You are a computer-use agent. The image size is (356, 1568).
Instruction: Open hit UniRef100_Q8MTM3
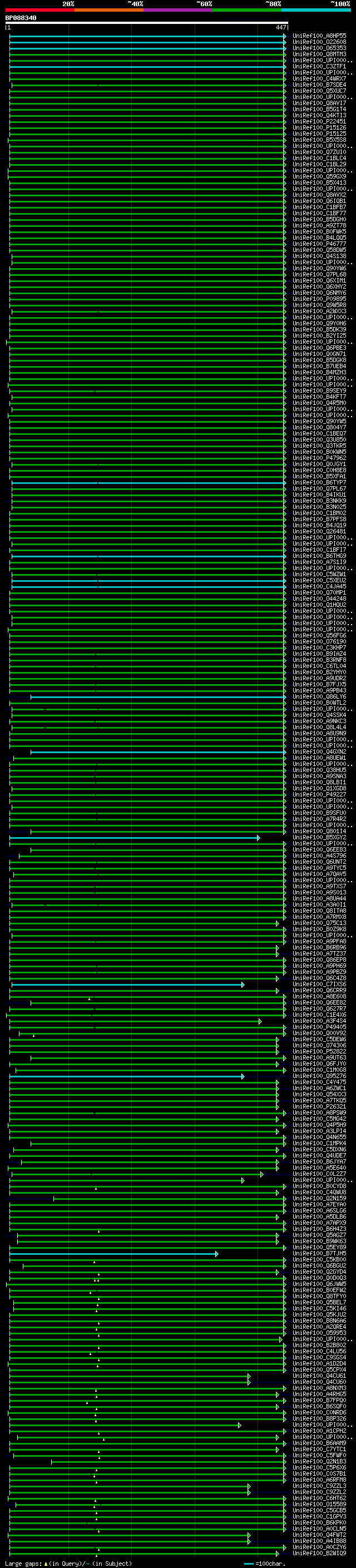319,55
